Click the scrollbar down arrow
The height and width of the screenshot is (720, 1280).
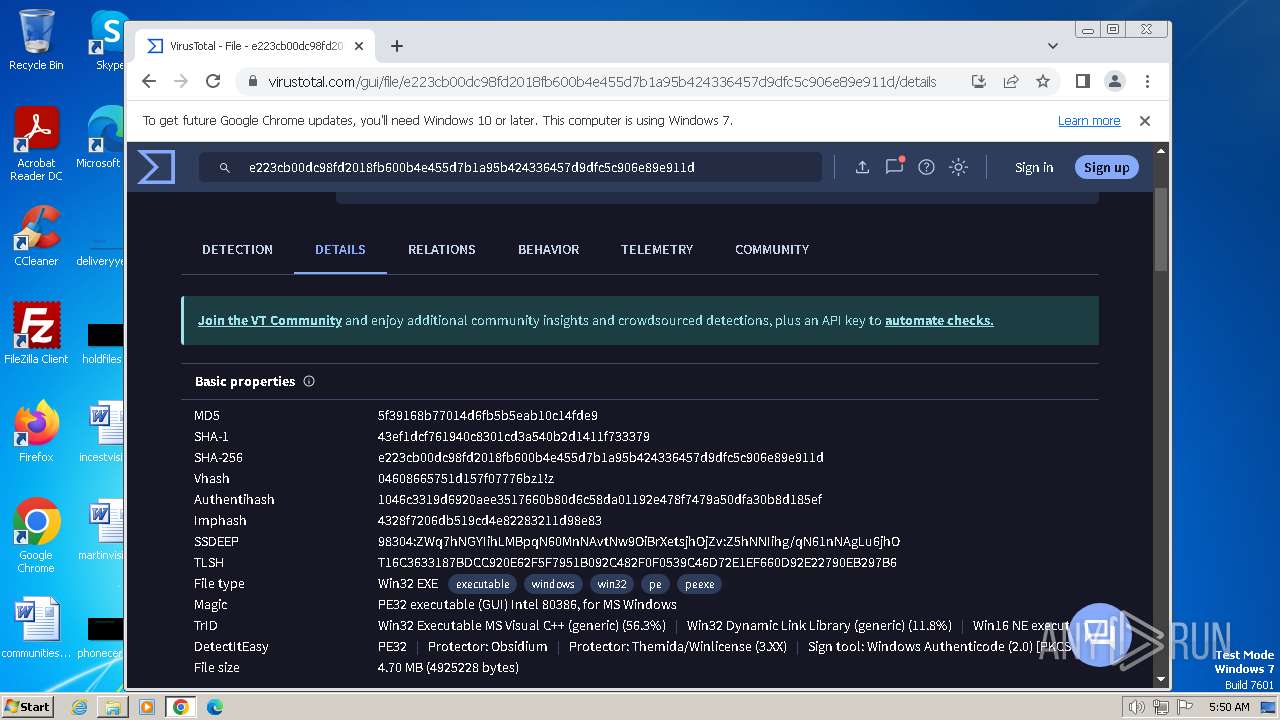pos(1160,679)
